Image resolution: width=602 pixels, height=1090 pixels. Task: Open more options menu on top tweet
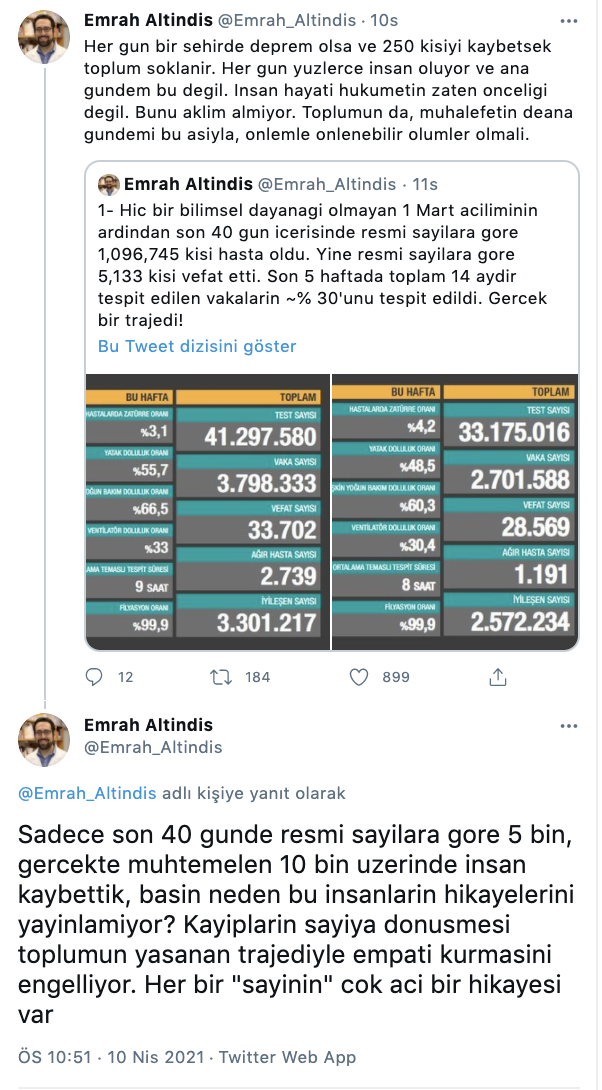569,22
